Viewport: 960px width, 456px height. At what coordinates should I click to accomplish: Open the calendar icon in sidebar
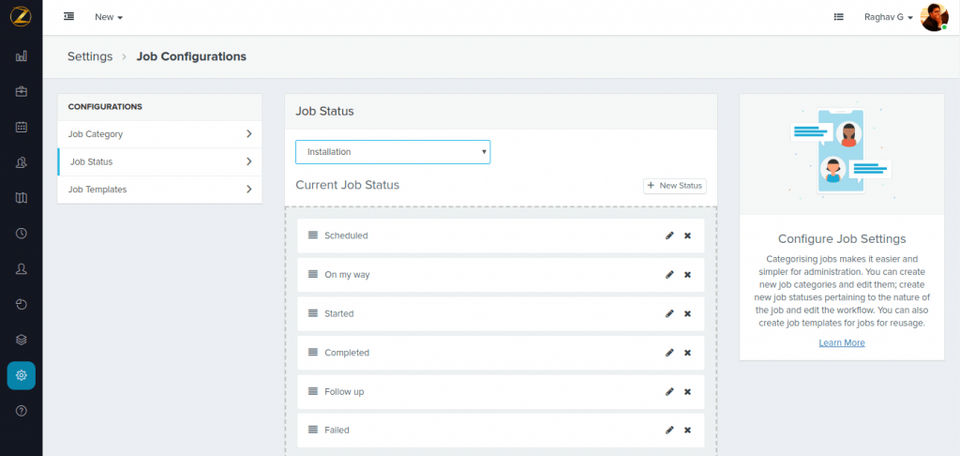[21, 127]
